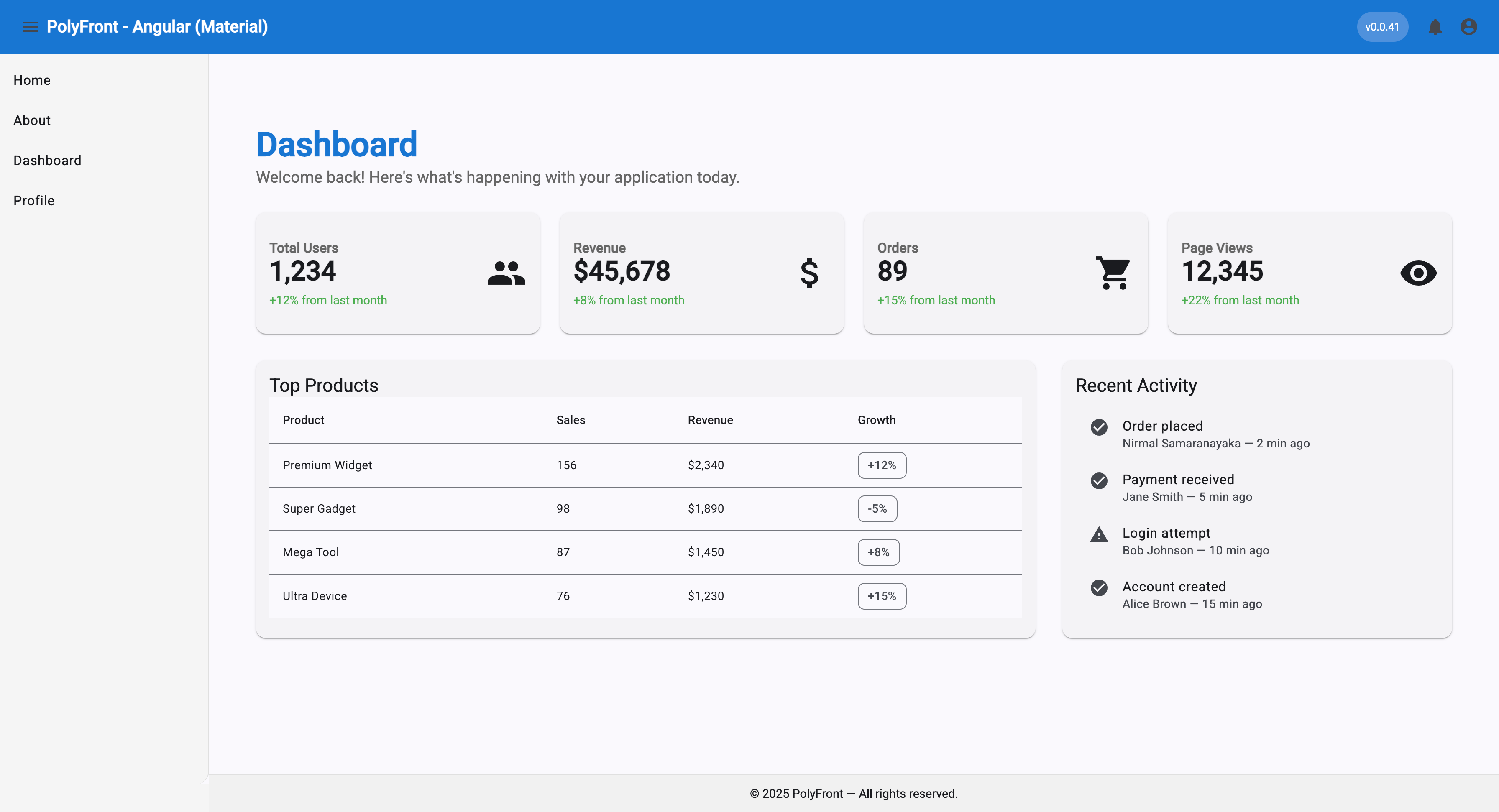Open the Profile sidebar link

pos(34,201)
